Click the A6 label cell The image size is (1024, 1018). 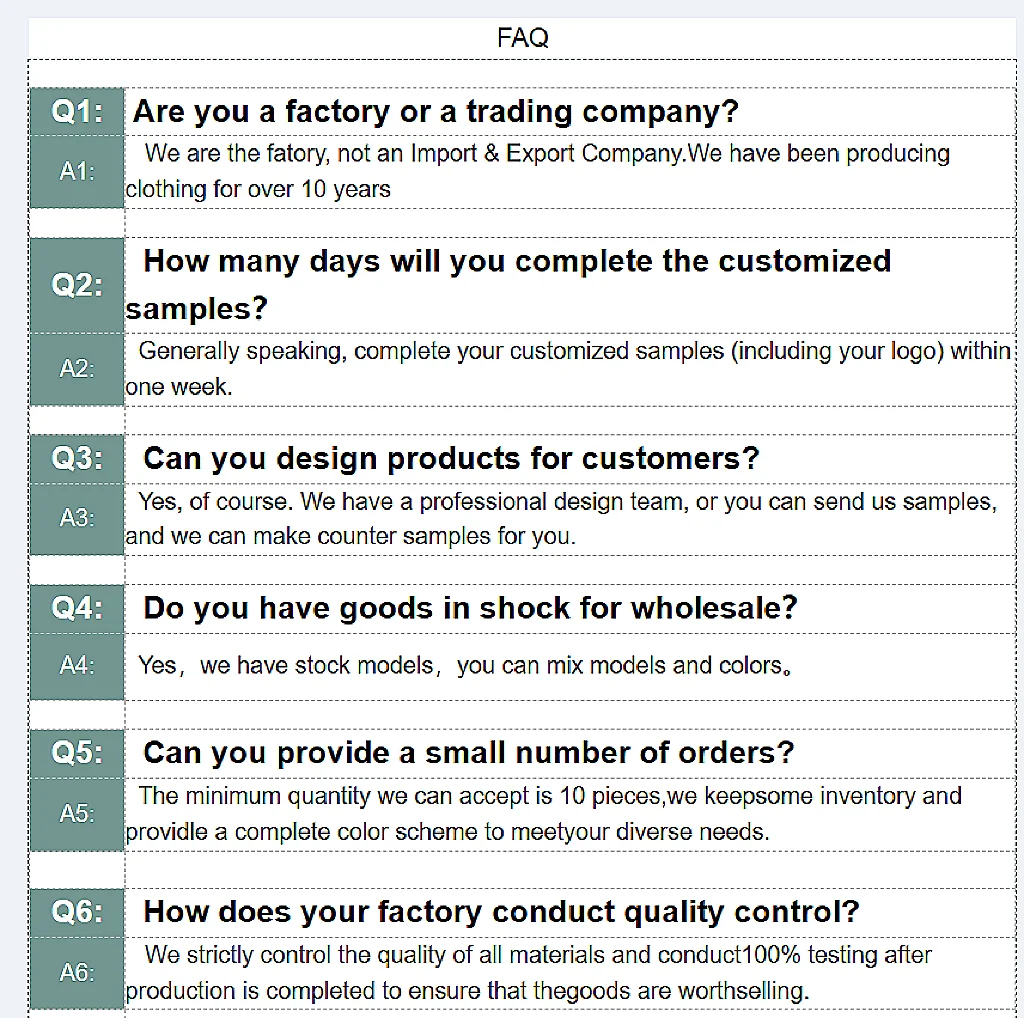[77, 972]
